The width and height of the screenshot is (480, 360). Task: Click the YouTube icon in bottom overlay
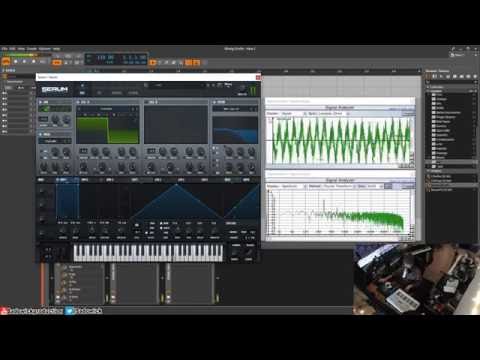pos(4,311)
